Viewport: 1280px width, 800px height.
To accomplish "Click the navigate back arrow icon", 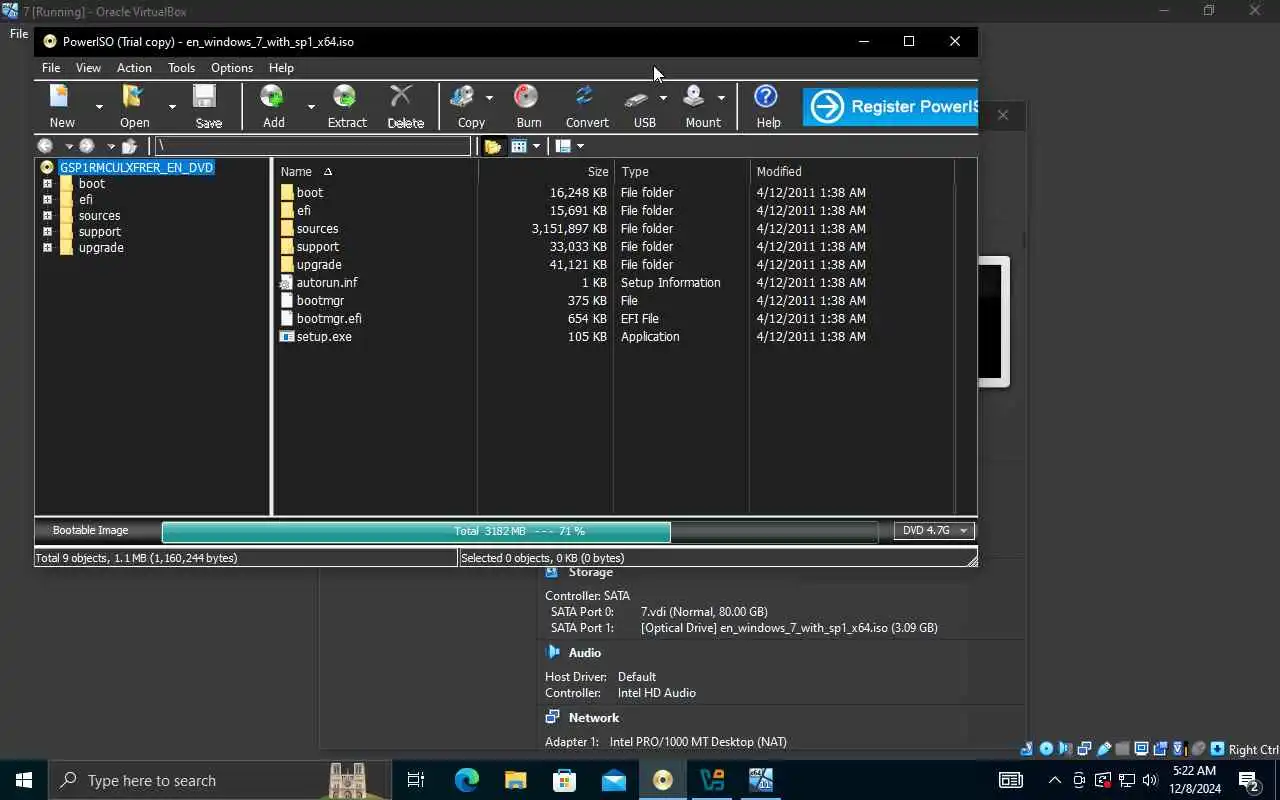I will 45,146.
